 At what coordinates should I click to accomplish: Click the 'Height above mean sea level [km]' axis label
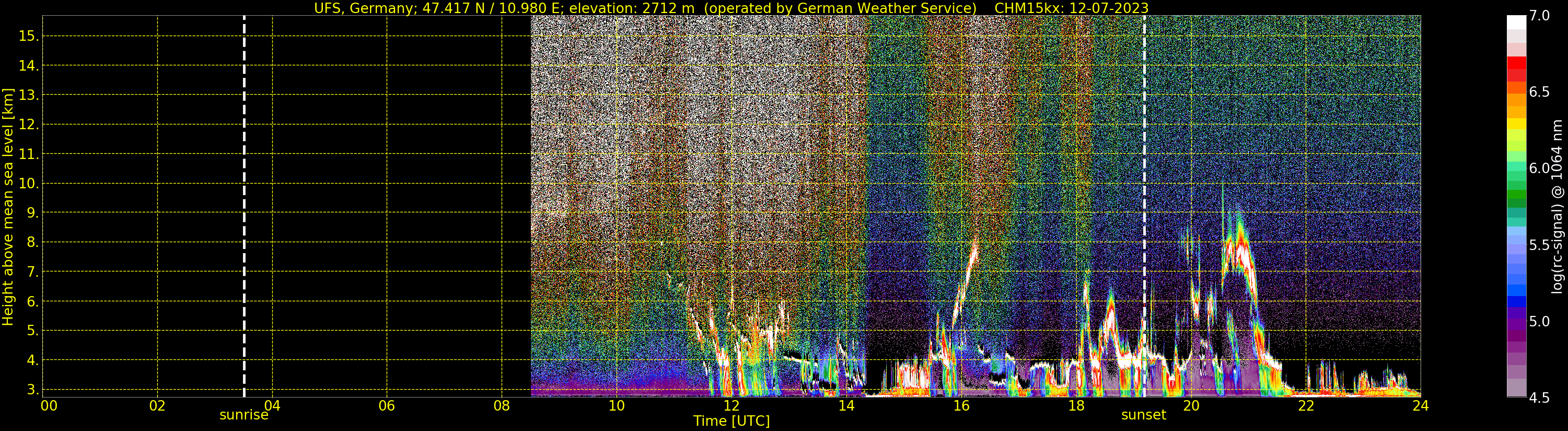[x=8, y=207]
